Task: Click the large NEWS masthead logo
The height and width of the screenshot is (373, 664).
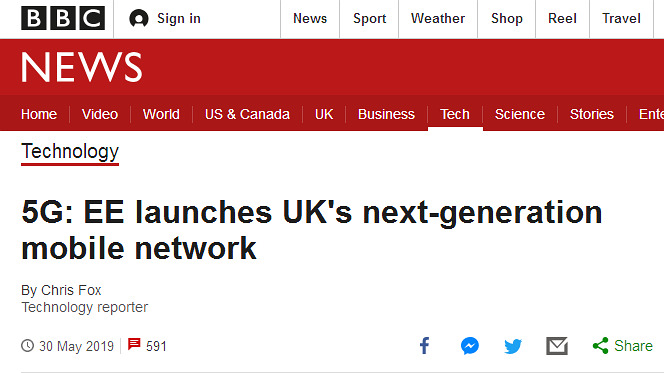Action: (x=82, y=67)
